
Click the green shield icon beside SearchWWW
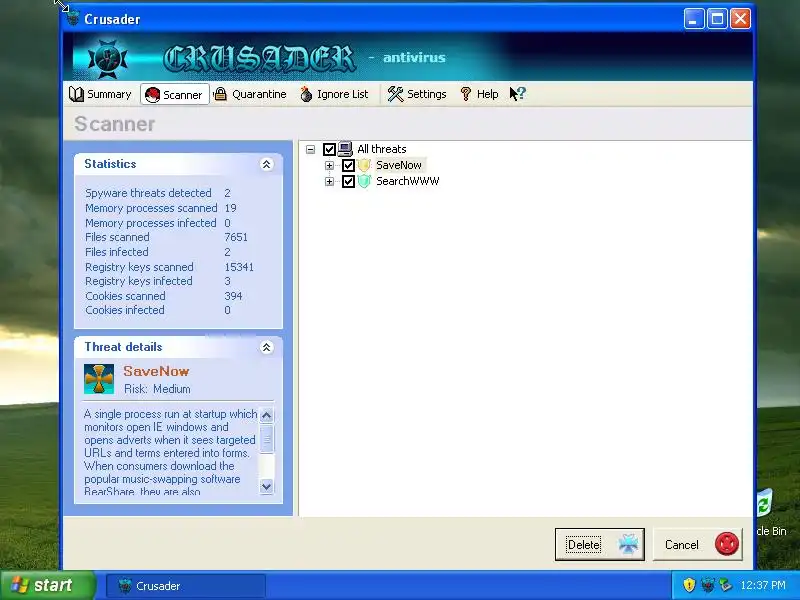tap(364, 181)
